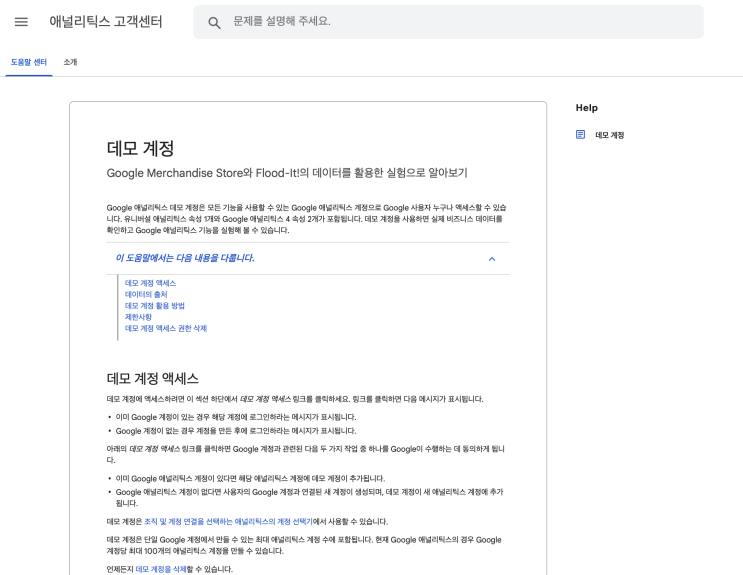This screenshot has width=743, height=575.
Task: Switch to the 도움말 센터 tab
Action: [29, 62]
